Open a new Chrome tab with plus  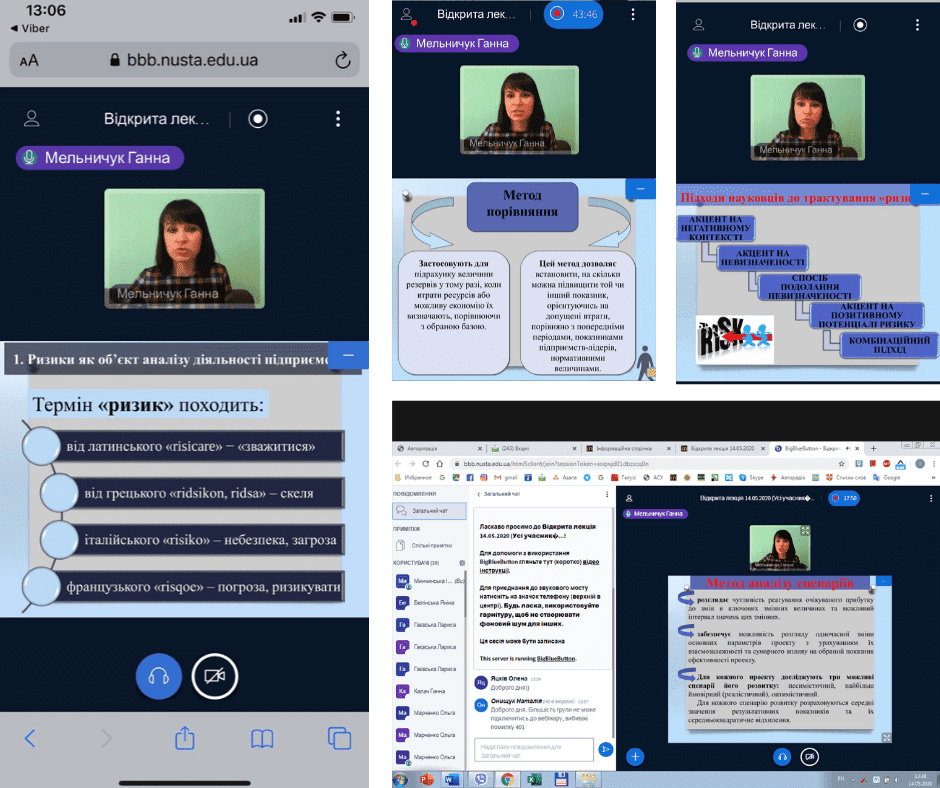[873, 448]
